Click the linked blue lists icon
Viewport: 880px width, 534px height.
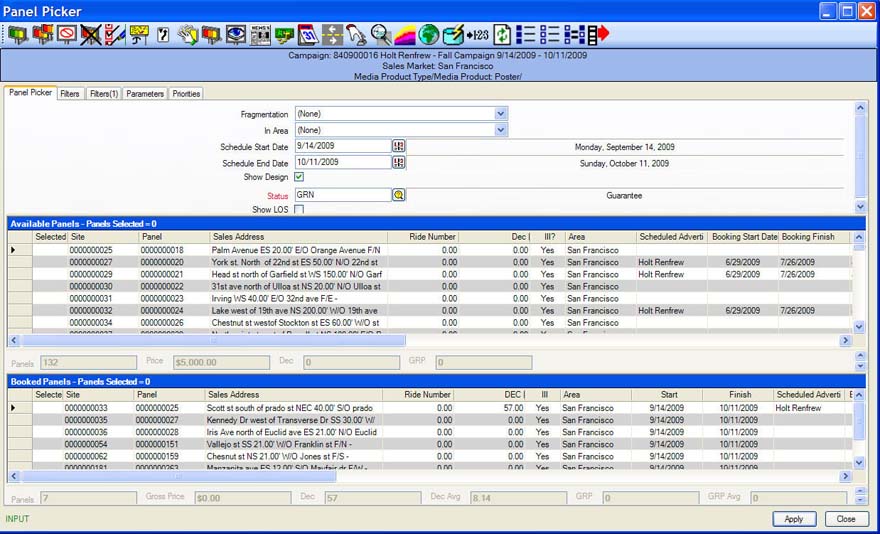click(574, 35)
